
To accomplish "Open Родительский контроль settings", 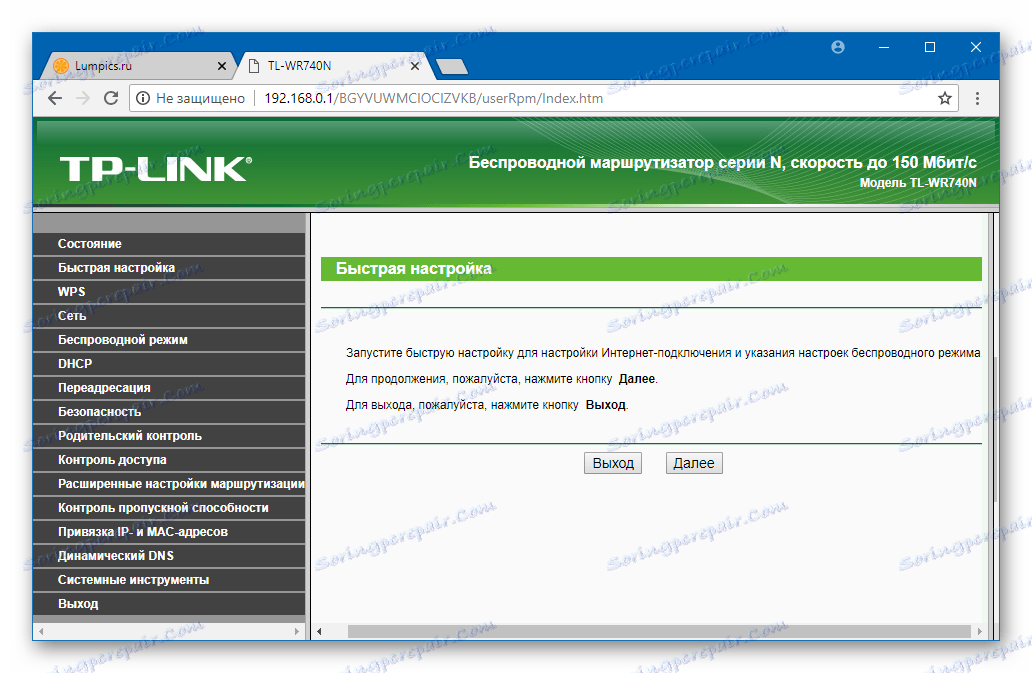I will coord(169,436).
